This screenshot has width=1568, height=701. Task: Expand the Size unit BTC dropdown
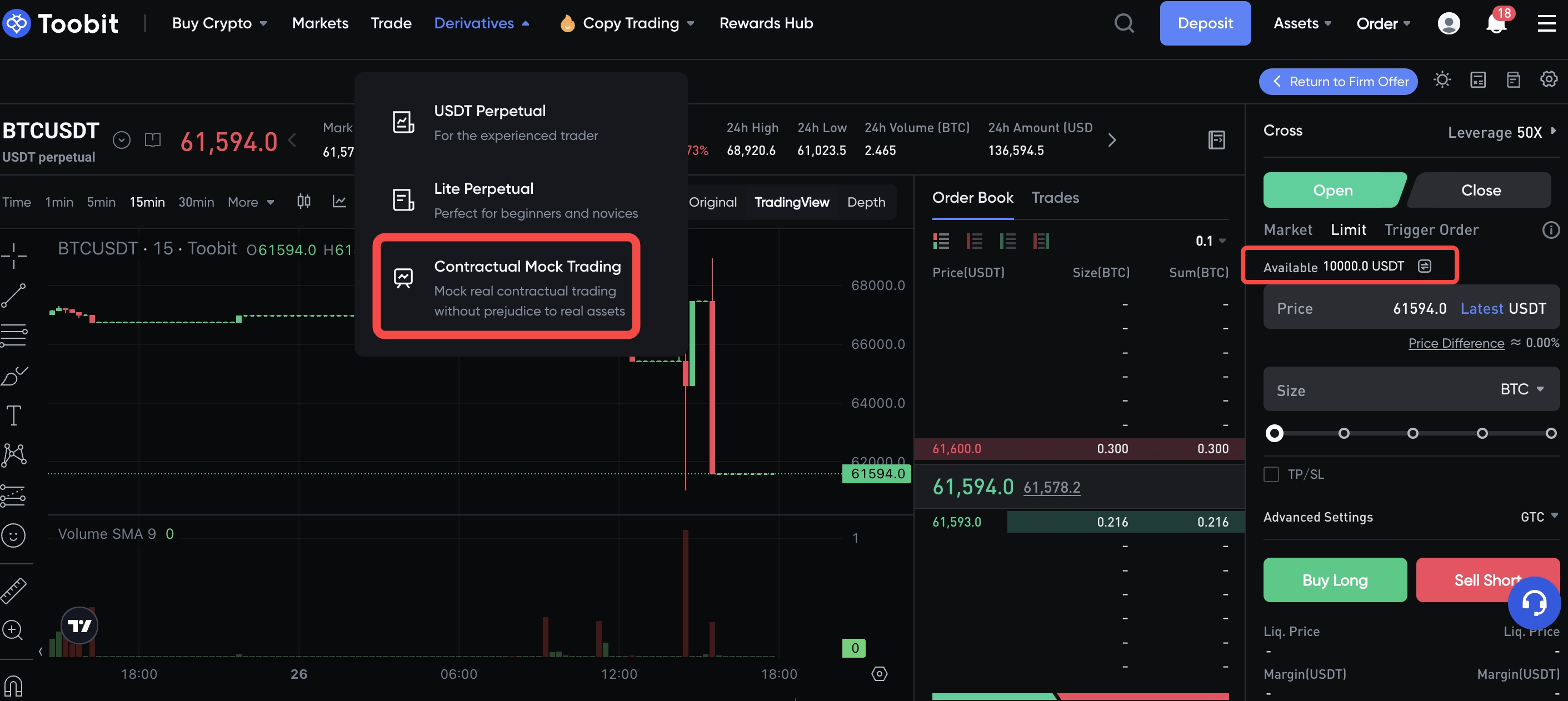1521,389
